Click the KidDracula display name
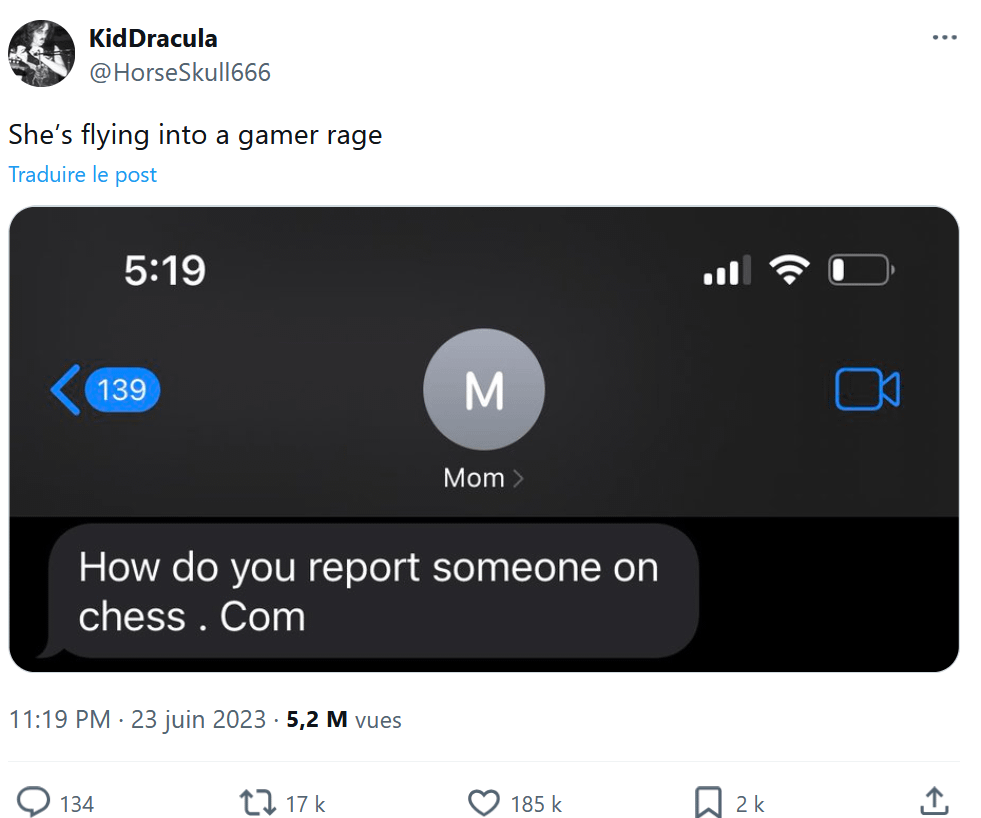 (x=153, y=39)
